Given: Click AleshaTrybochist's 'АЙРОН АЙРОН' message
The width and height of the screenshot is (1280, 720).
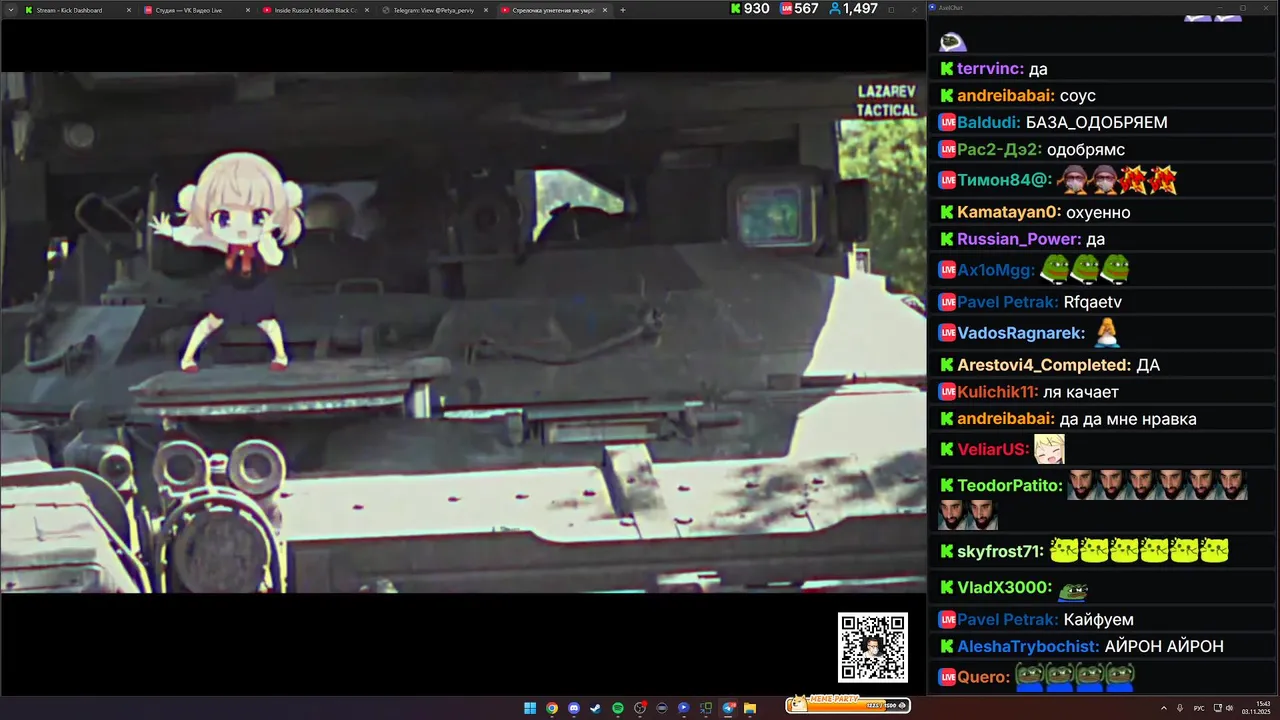Looking at the screenshot, I should coord(1164,647).
